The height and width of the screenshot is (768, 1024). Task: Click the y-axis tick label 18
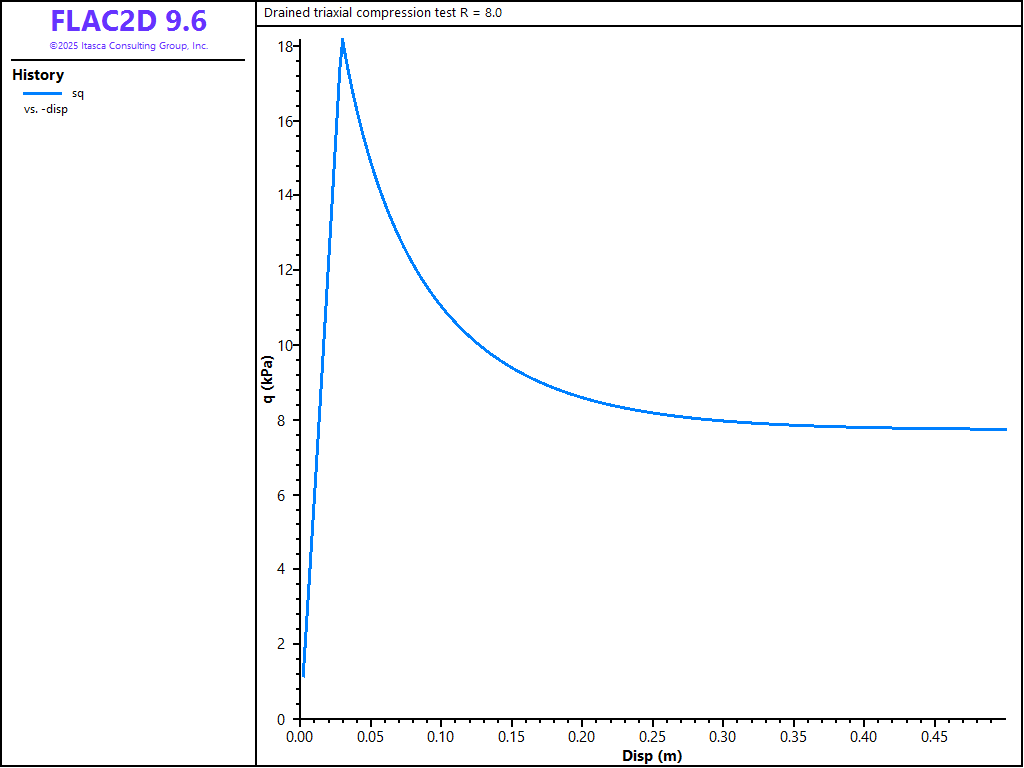[x=285, y=47]
